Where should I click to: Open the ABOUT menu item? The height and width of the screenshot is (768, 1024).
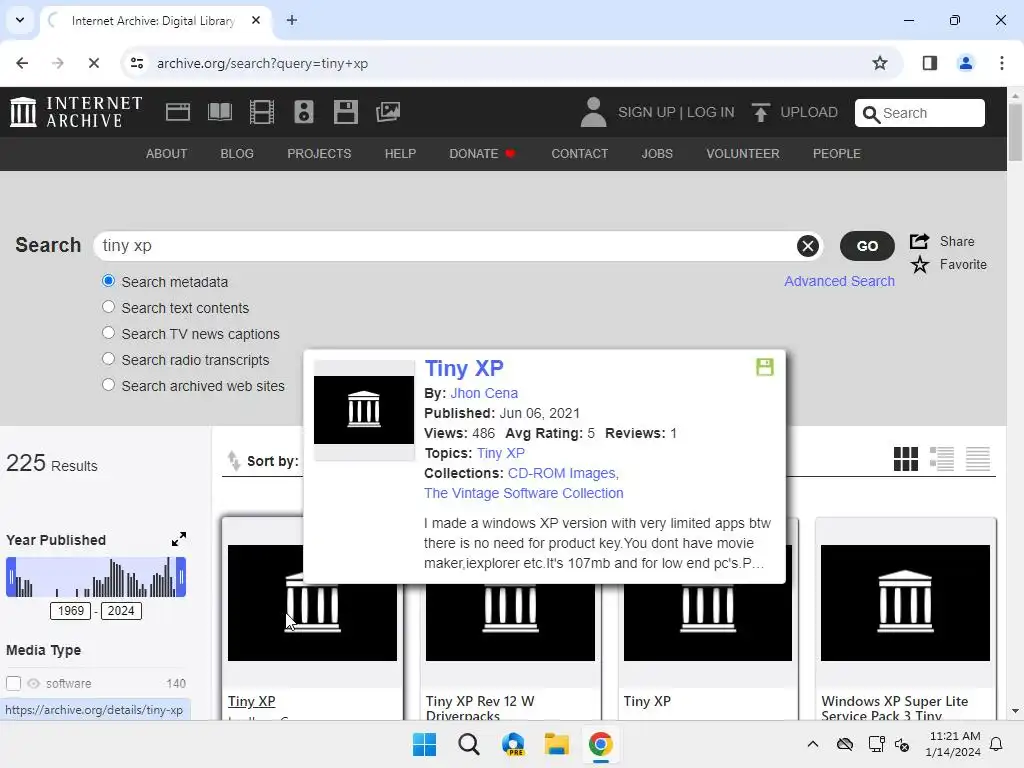167,153
